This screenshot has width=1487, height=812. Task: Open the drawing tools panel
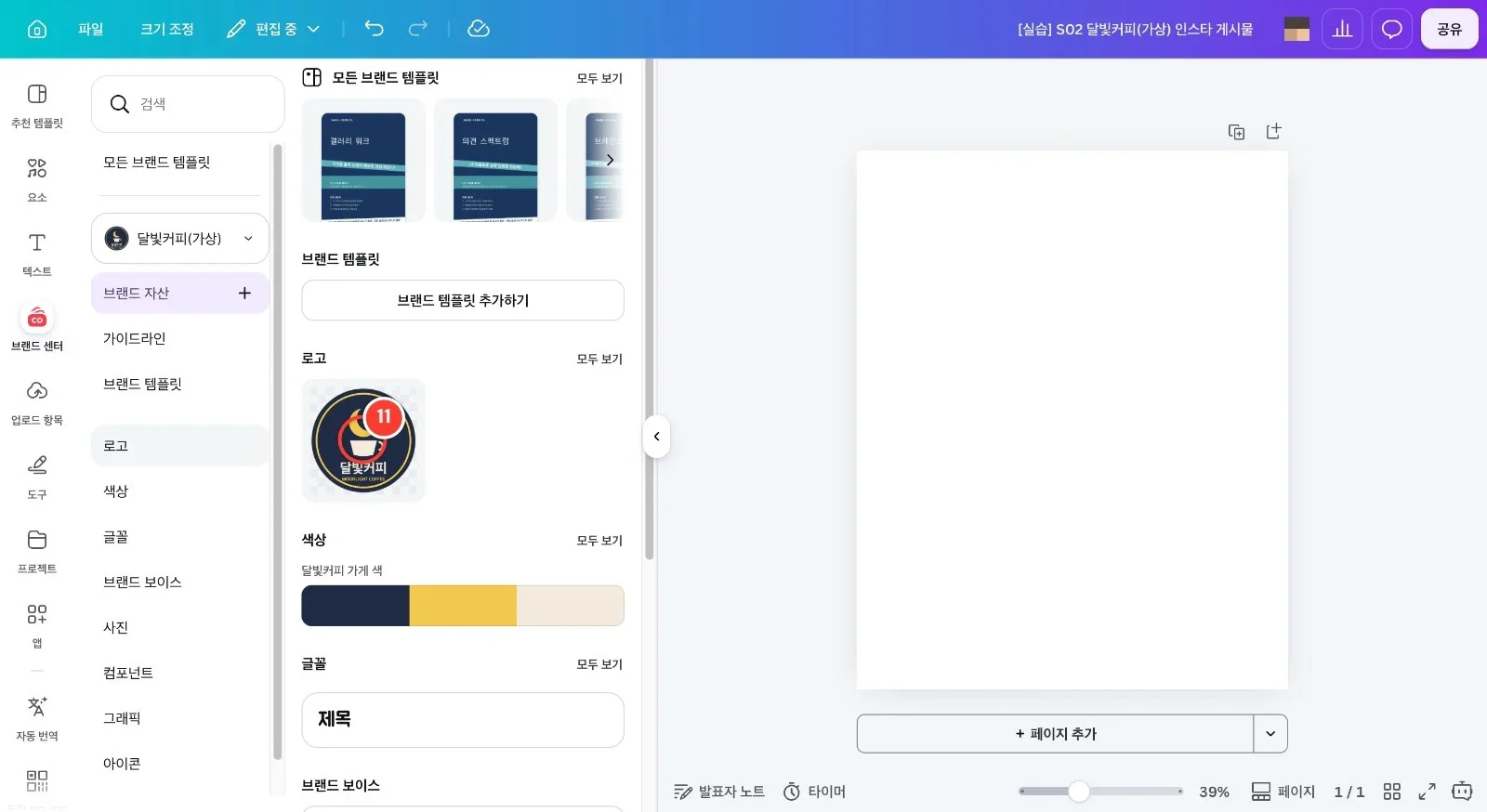click(37, 478)
